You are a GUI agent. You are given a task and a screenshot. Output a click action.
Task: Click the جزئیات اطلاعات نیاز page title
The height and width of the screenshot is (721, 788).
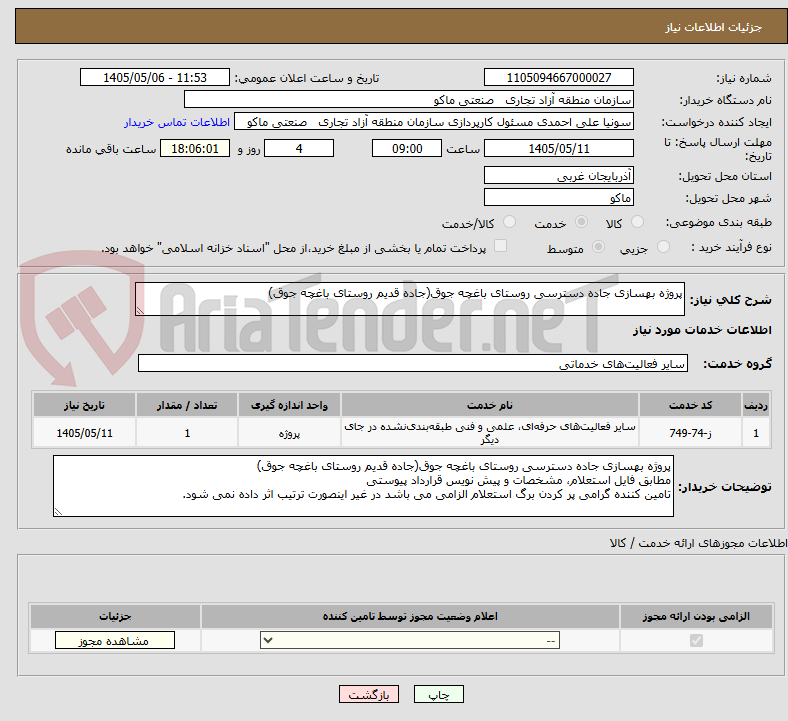[x=714, y=27]
